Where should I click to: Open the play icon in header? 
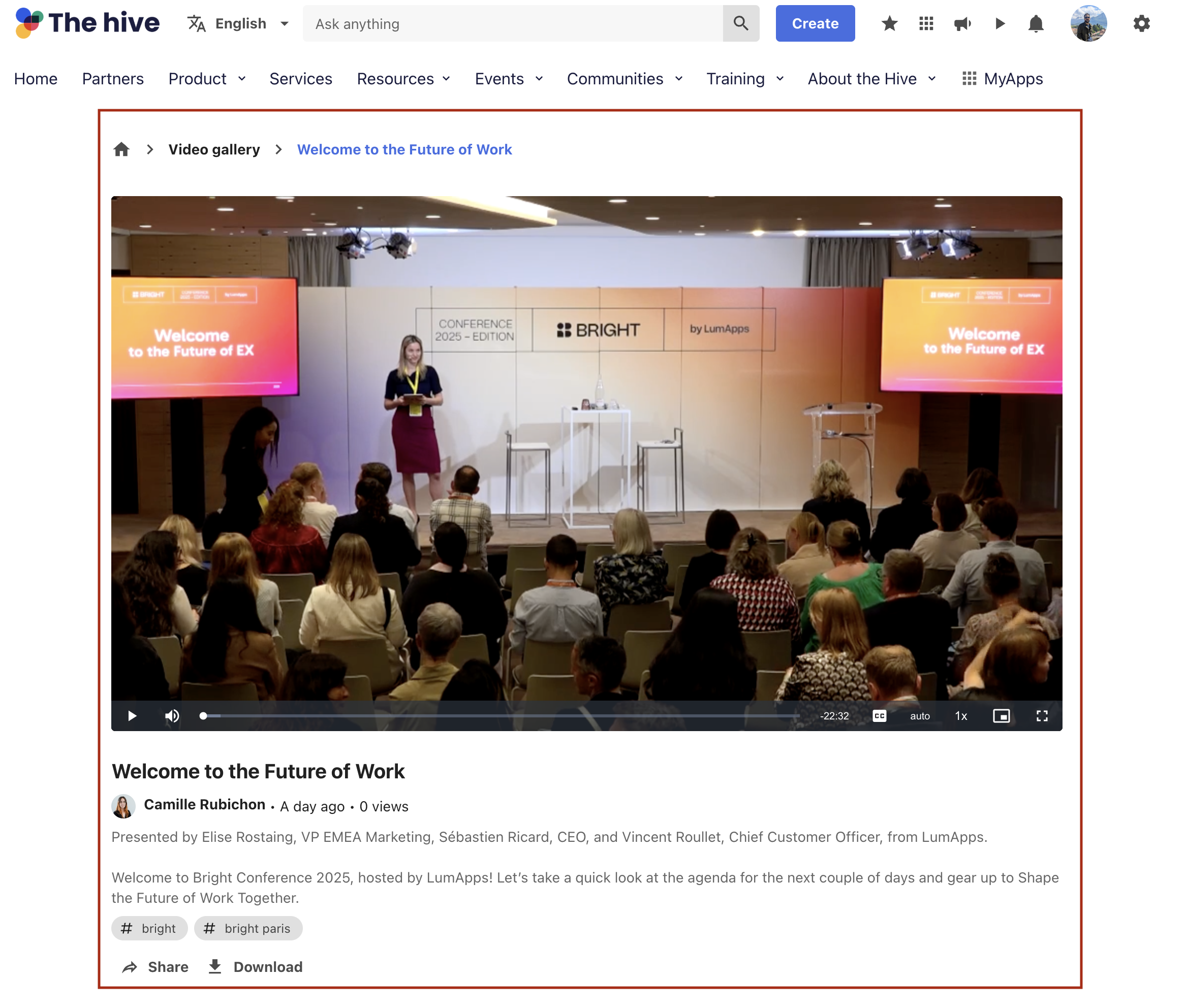[x=1000, y=23]
